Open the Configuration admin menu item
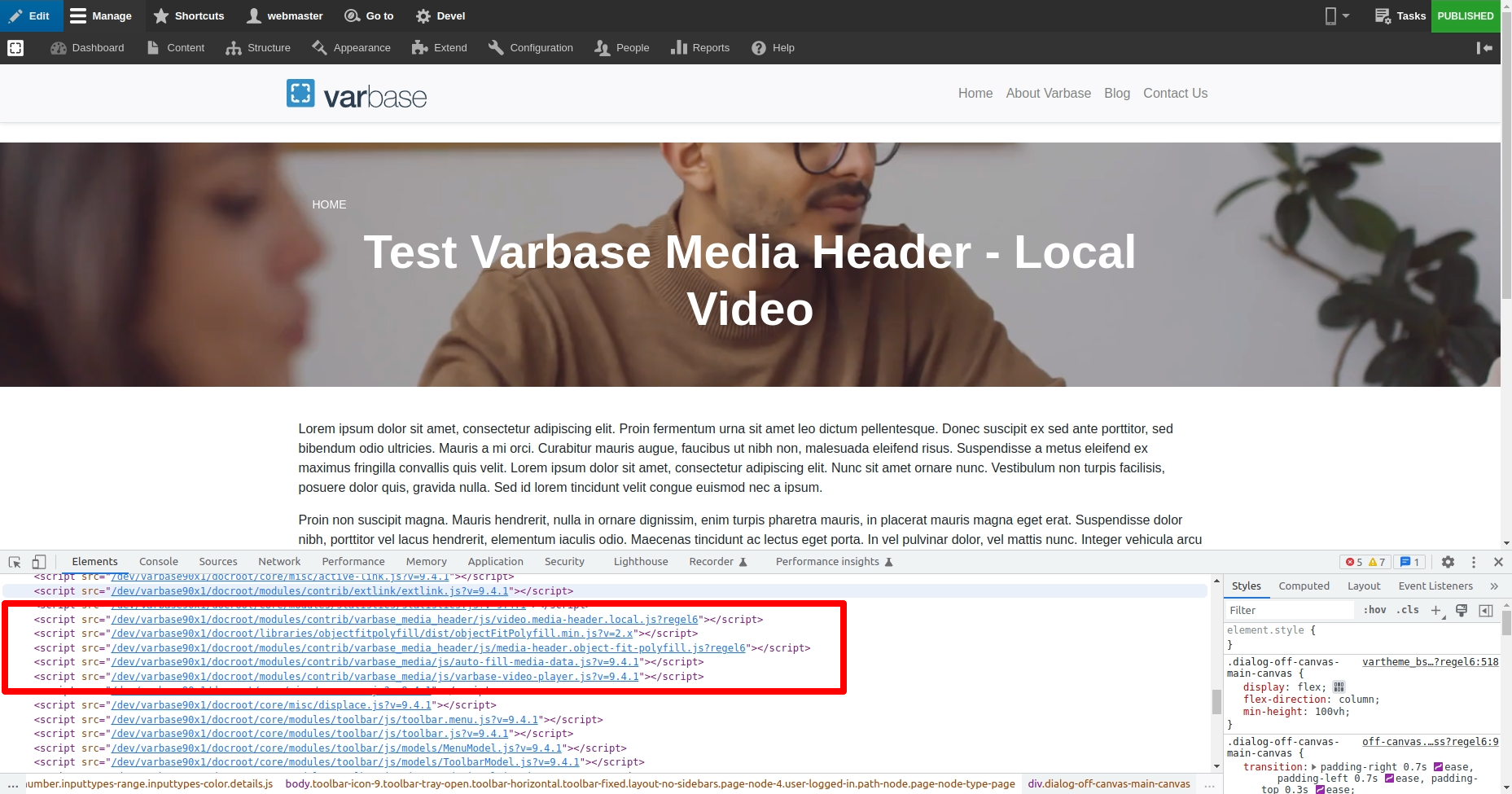This screenshot has width=1512, height=794. [x=531, y=48]
